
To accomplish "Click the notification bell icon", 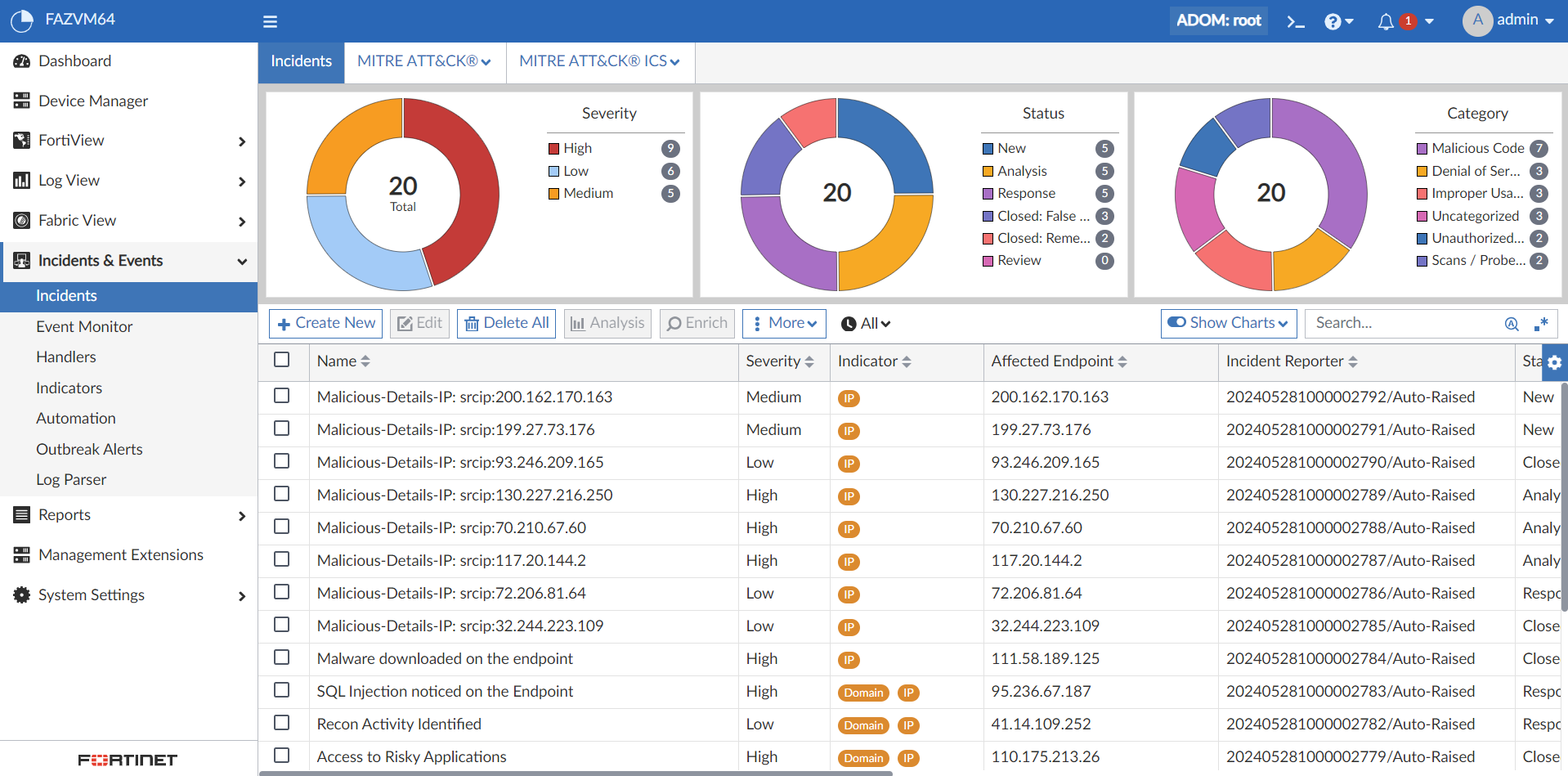I will coord(1385,21).
